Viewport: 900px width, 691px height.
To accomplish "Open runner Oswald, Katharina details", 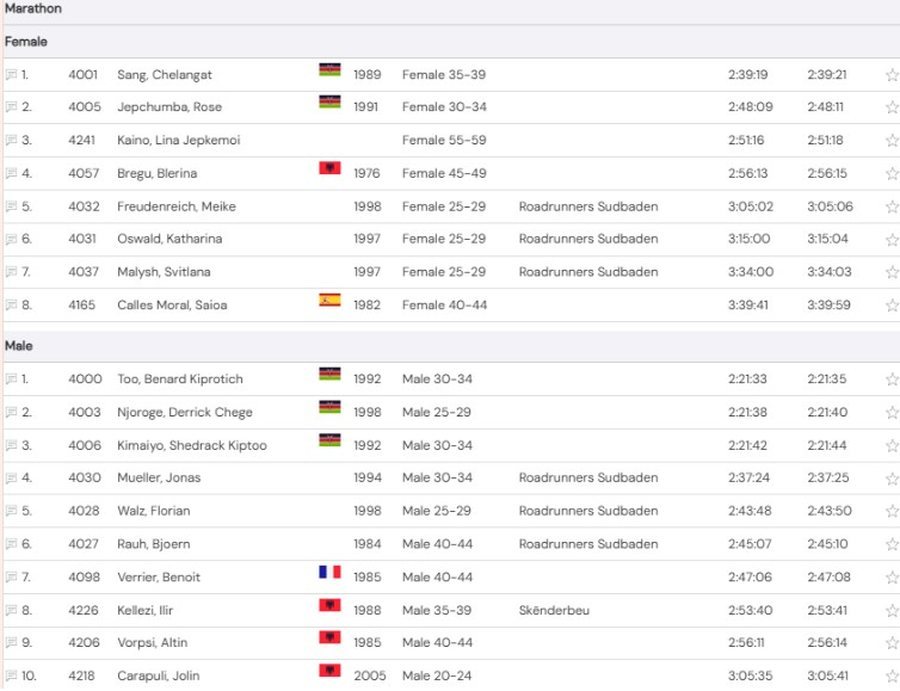I will 169,239.
